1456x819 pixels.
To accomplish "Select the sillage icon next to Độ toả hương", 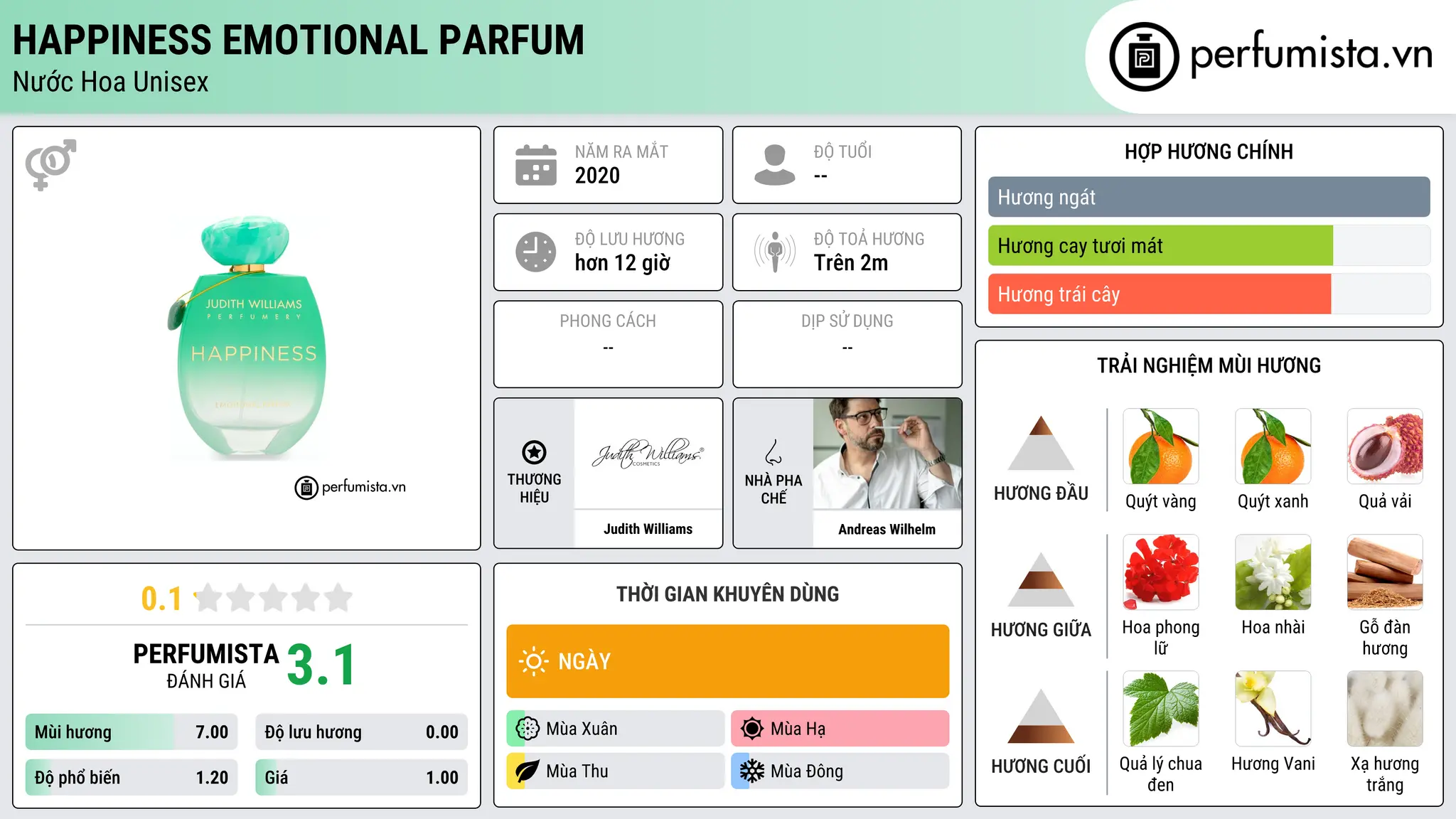I will point(775,252).
